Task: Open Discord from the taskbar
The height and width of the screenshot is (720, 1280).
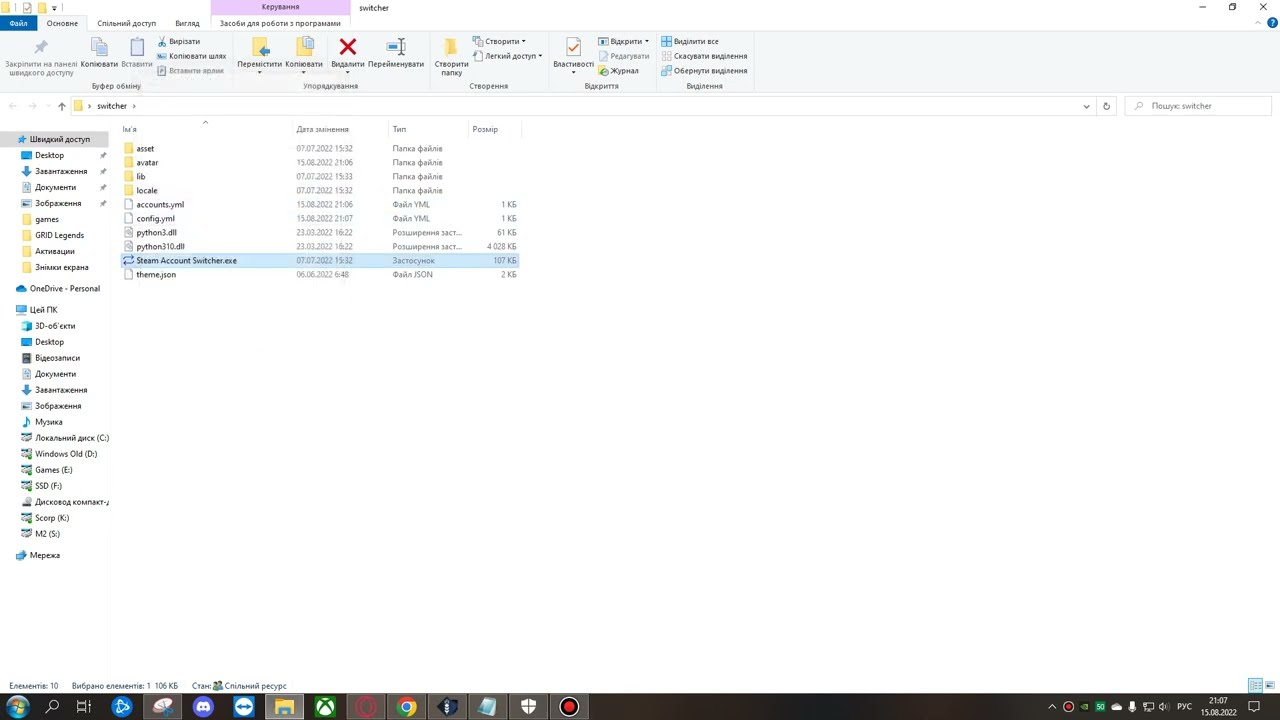Action: 203,707
